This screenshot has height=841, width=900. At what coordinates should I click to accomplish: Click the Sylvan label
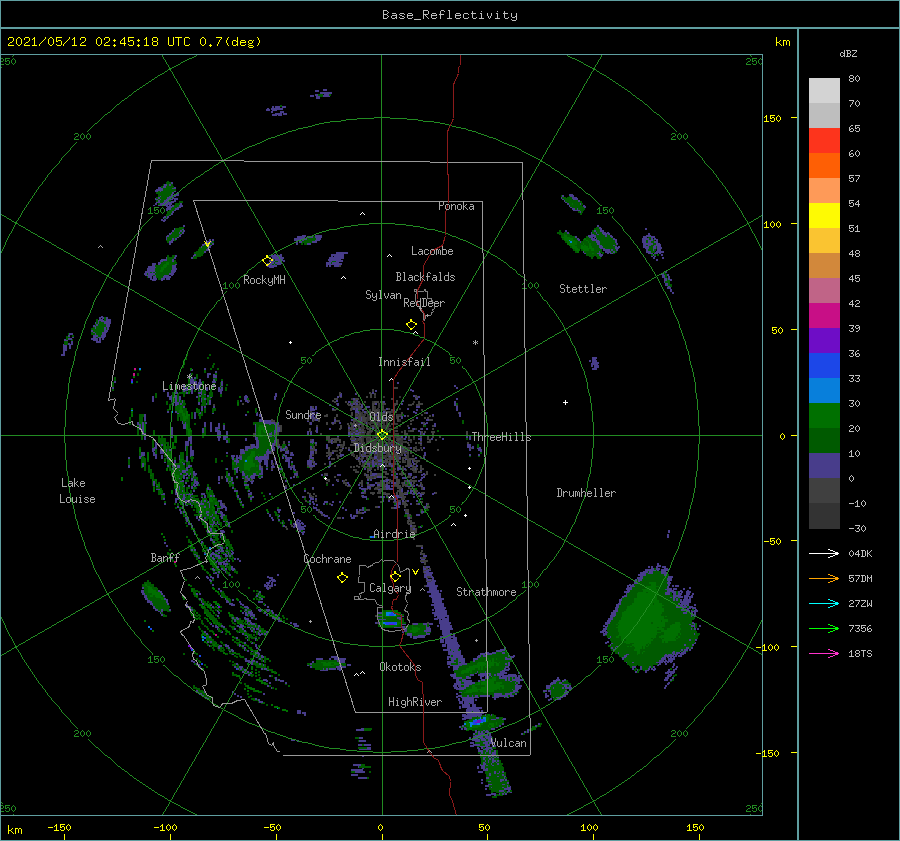[383, 295]
